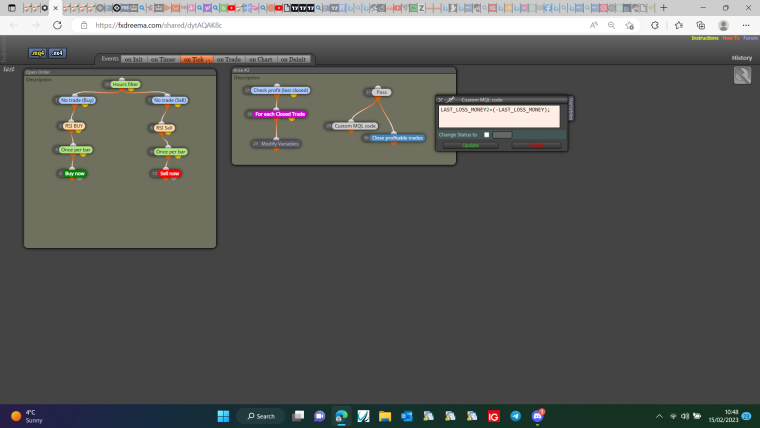The image size is (760, 428).
Task: Add this page to favorites
Action: point(630,25)
